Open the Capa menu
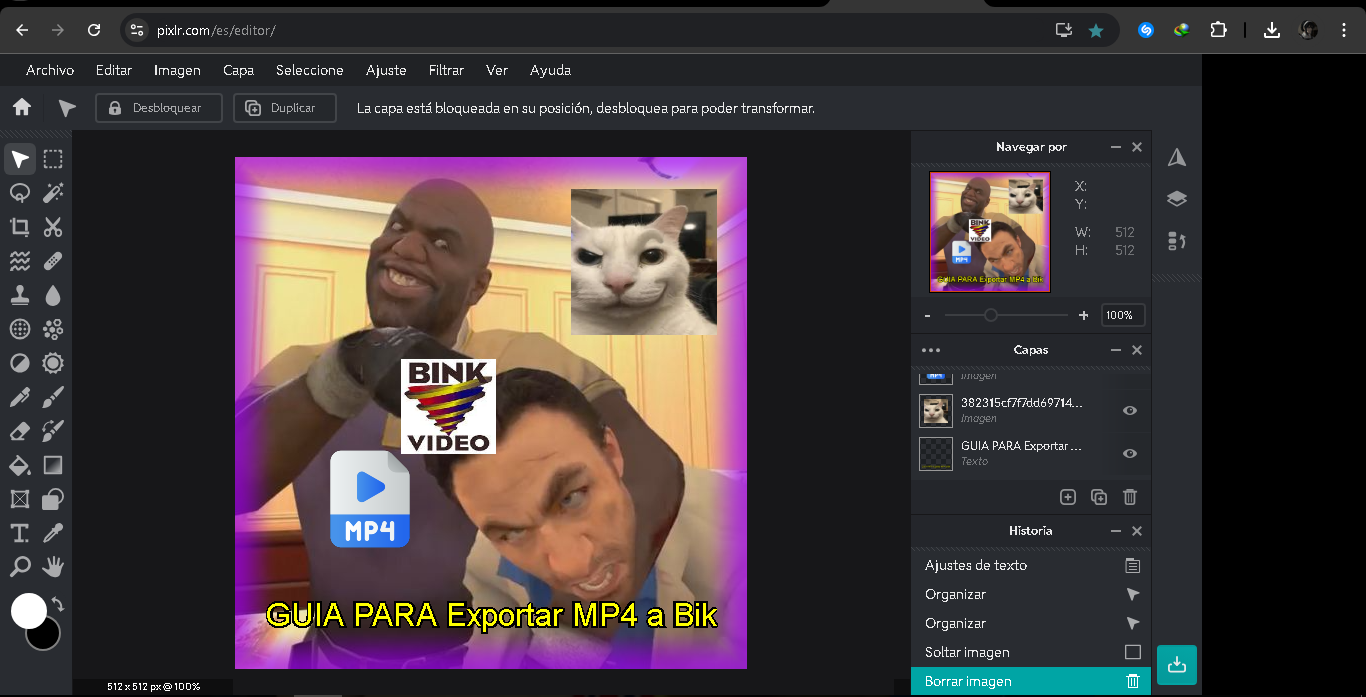The image size is (1366, 697). 238,70
